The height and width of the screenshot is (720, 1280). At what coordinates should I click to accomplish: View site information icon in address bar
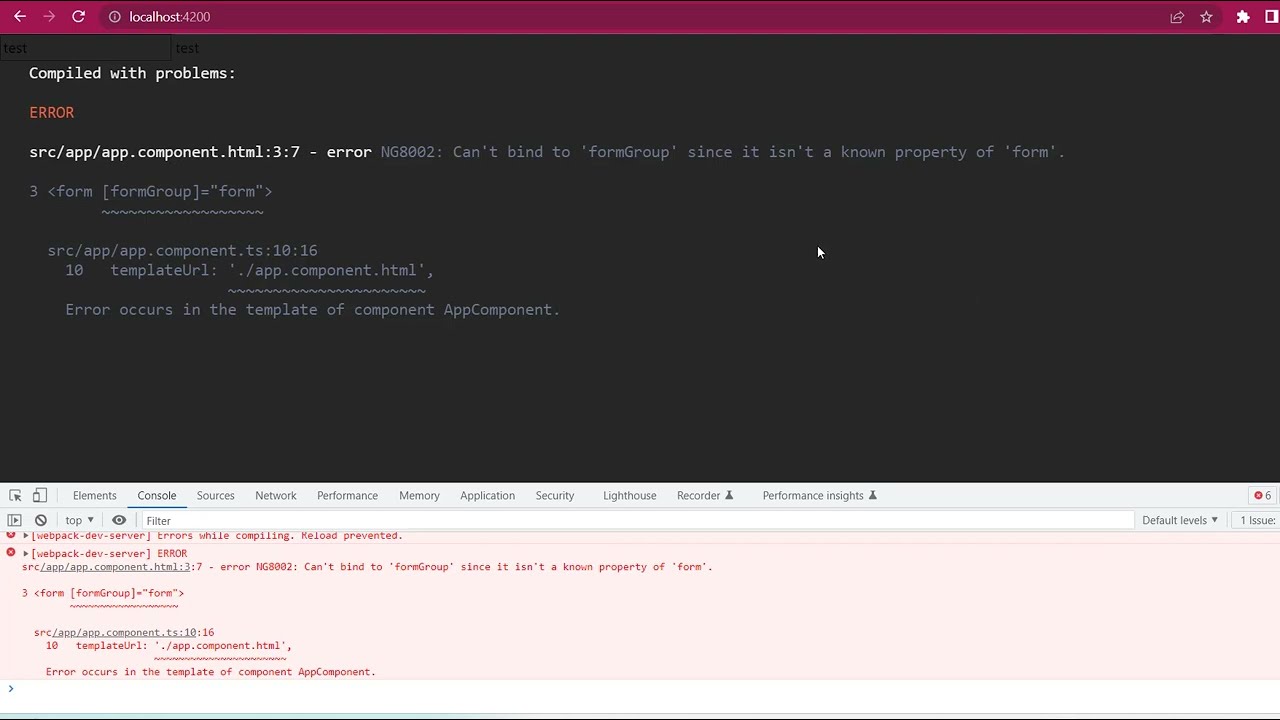[x=114, y=17]
